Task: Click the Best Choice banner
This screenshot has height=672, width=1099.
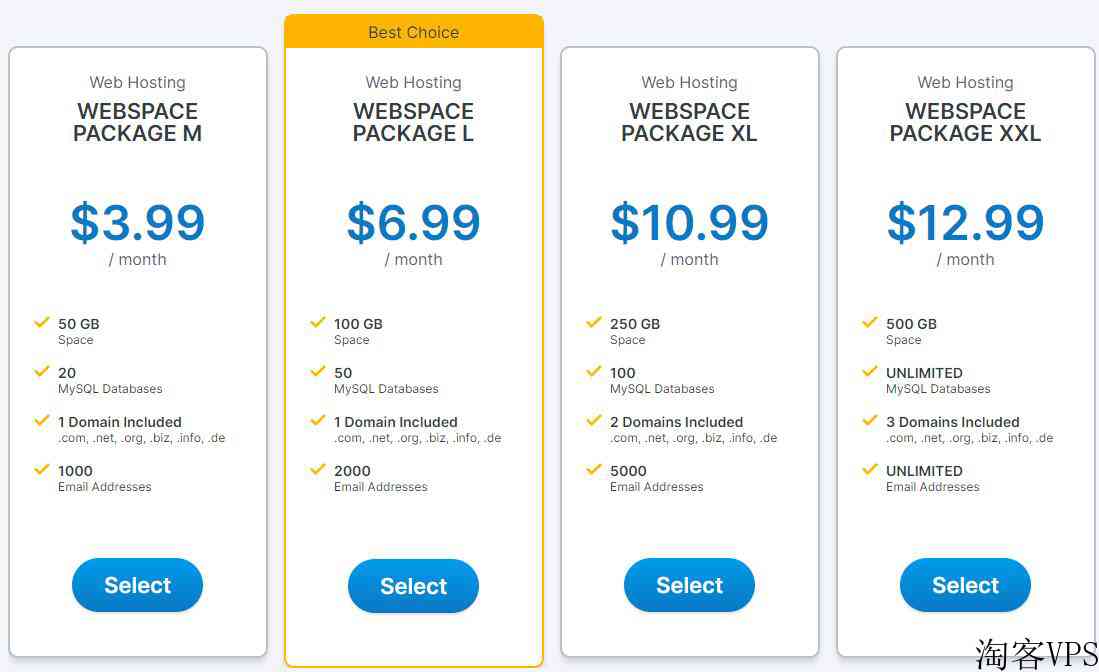Action: click(414, 32)
